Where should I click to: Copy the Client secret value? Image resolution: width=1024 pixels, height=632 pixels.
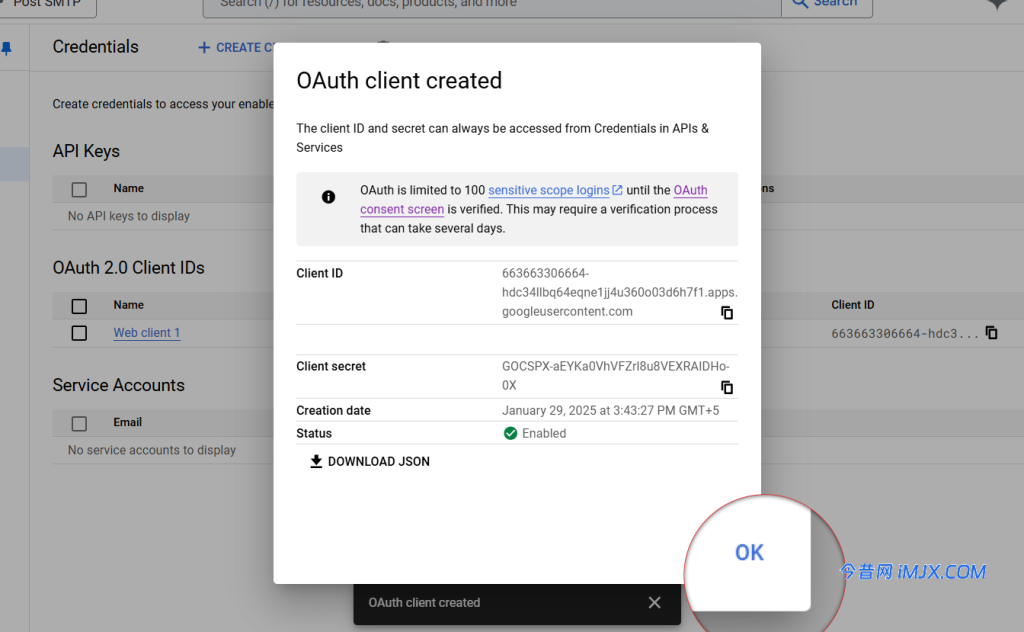coord(727,387)
